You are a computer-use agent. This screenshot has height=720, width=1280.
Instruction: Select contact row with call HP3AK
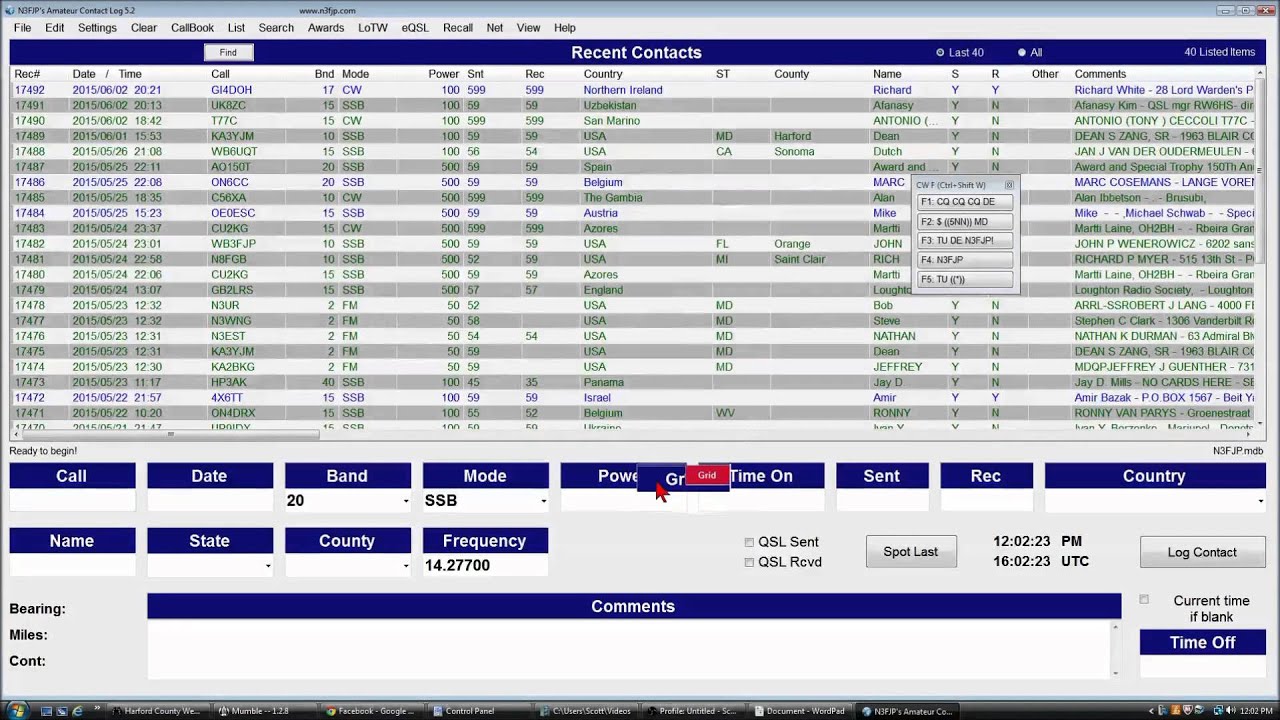click(632, 382)
